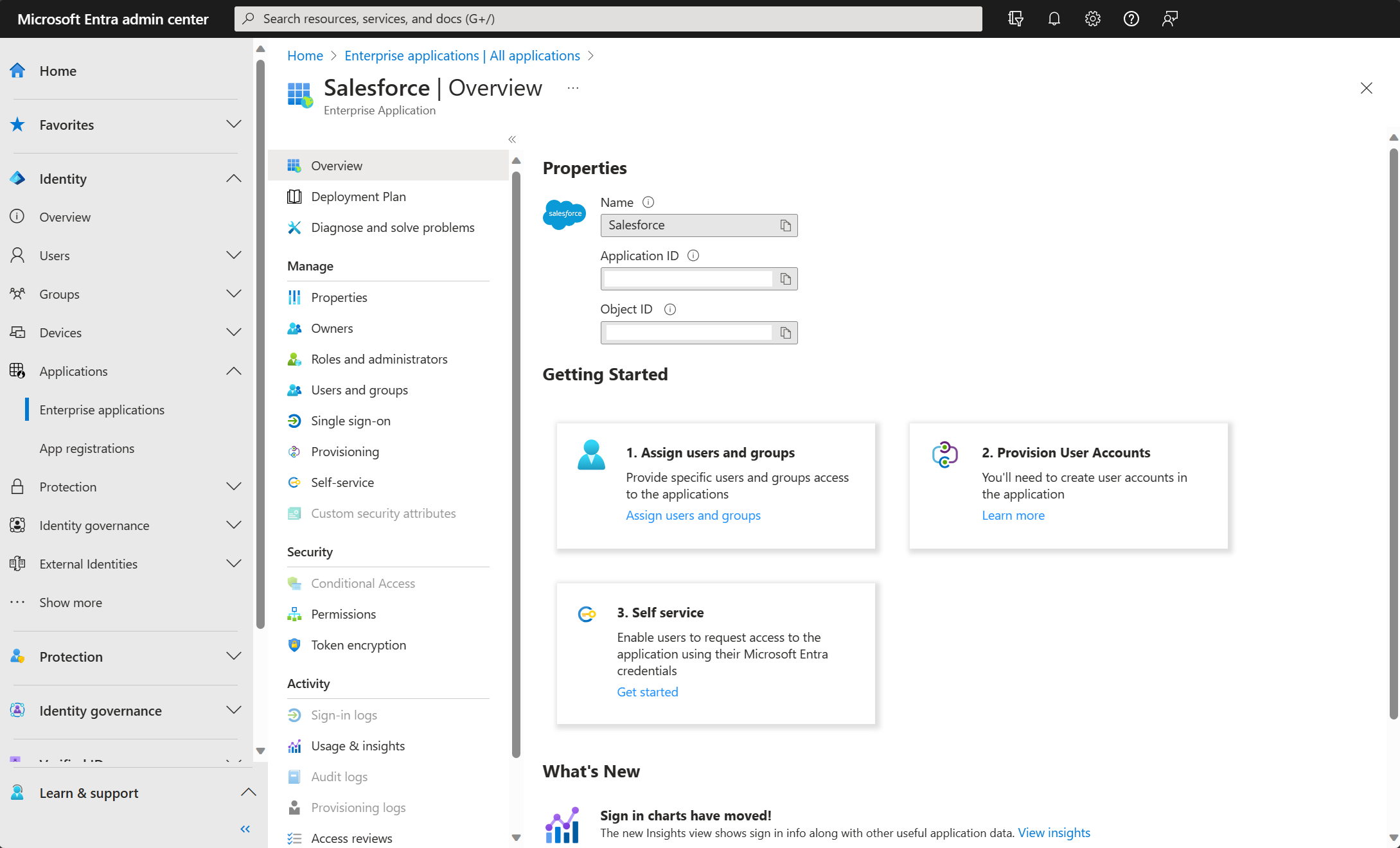
Task: Open Token encryption settings
Action: tap(358, 644)
